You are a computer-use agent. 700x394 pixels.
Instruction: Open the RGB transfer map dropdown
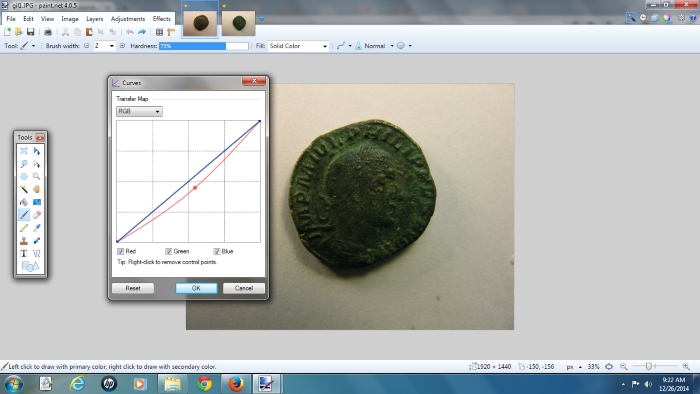(139, 112)
